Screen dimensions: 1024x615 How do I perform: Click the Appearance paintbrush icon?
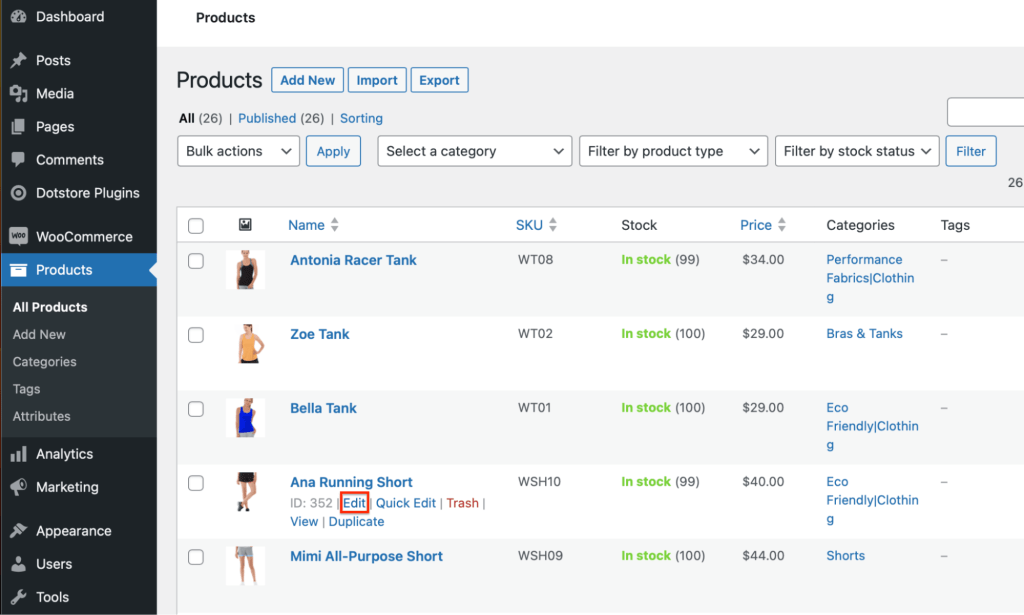[18, 531]
